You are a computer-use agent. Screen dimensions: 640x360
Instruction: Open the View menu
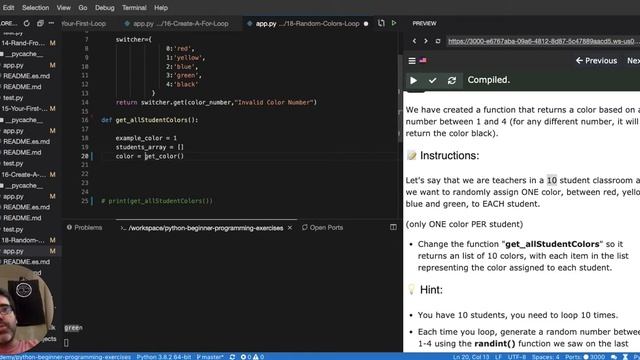[63, 8]
